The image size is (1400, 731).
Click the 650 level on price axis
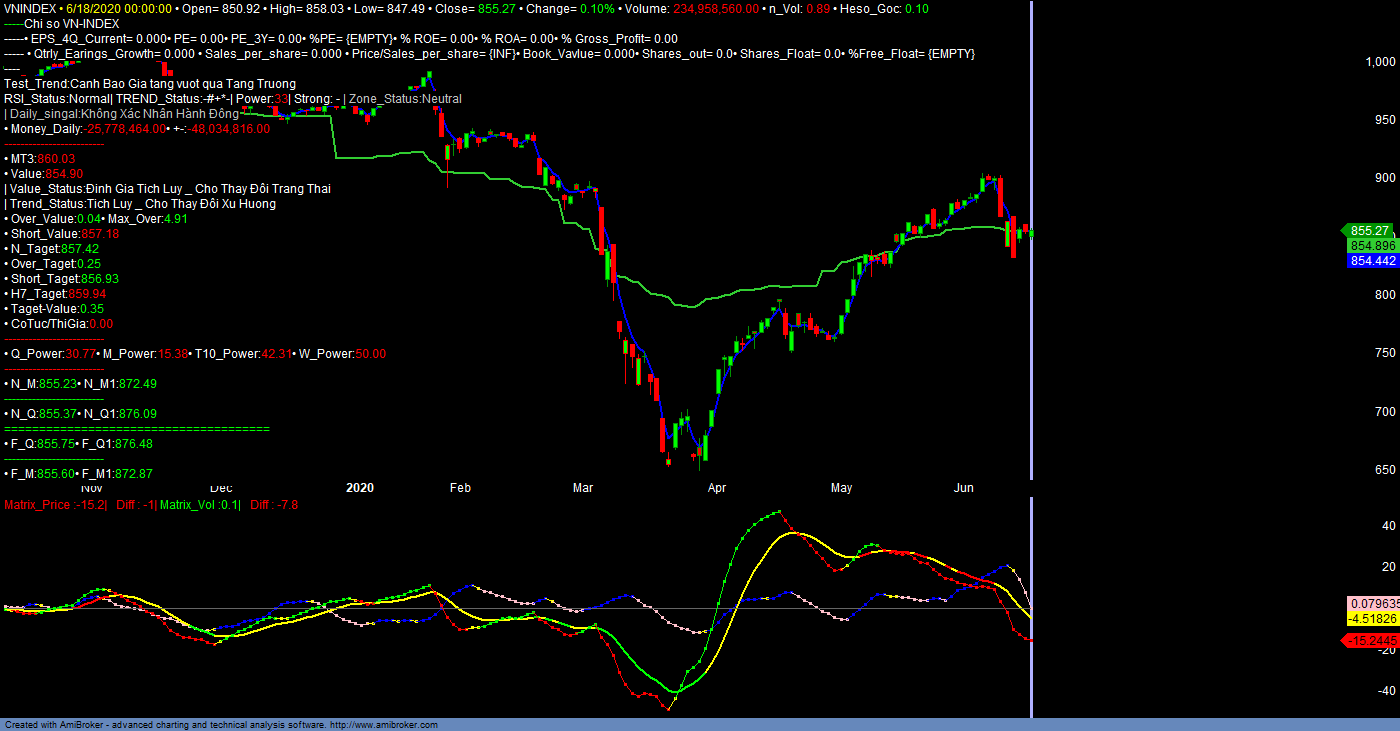1383,470
